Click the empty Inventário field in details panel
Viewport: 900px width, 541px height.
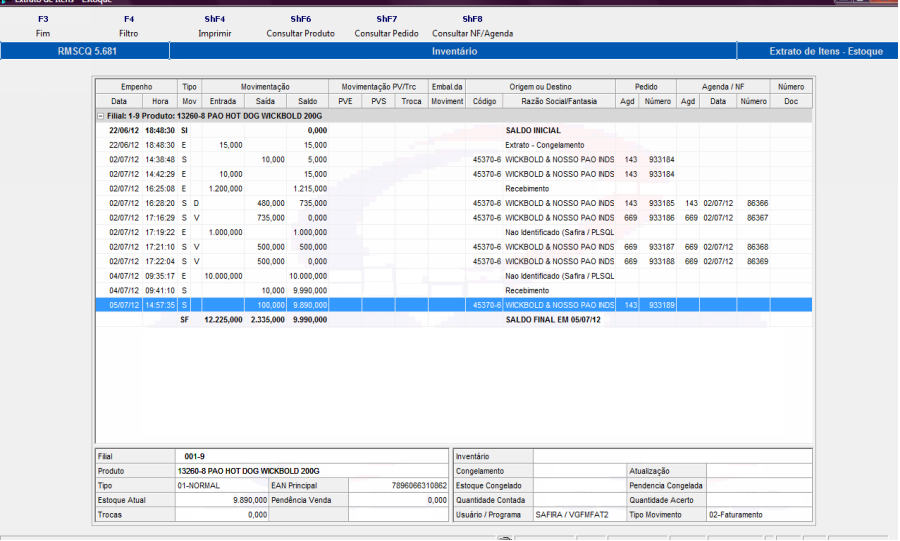click(x=673, y=457)
